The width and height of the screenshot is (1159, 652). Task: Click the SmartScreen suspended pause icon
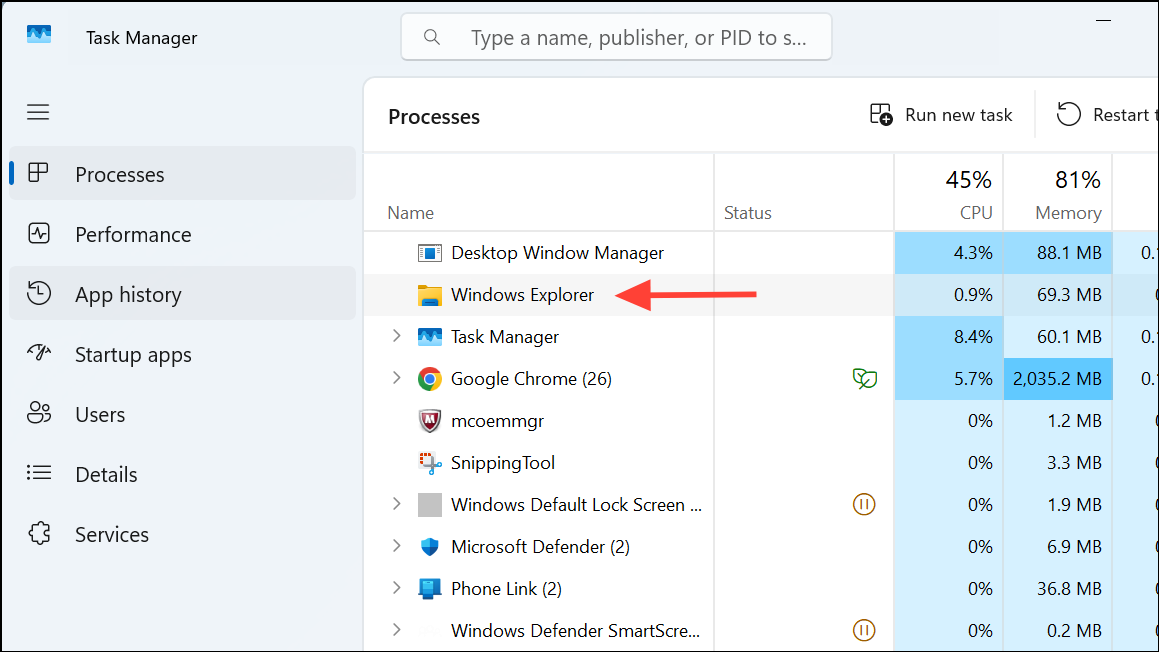pyautogui.click(x=864, y=631)
